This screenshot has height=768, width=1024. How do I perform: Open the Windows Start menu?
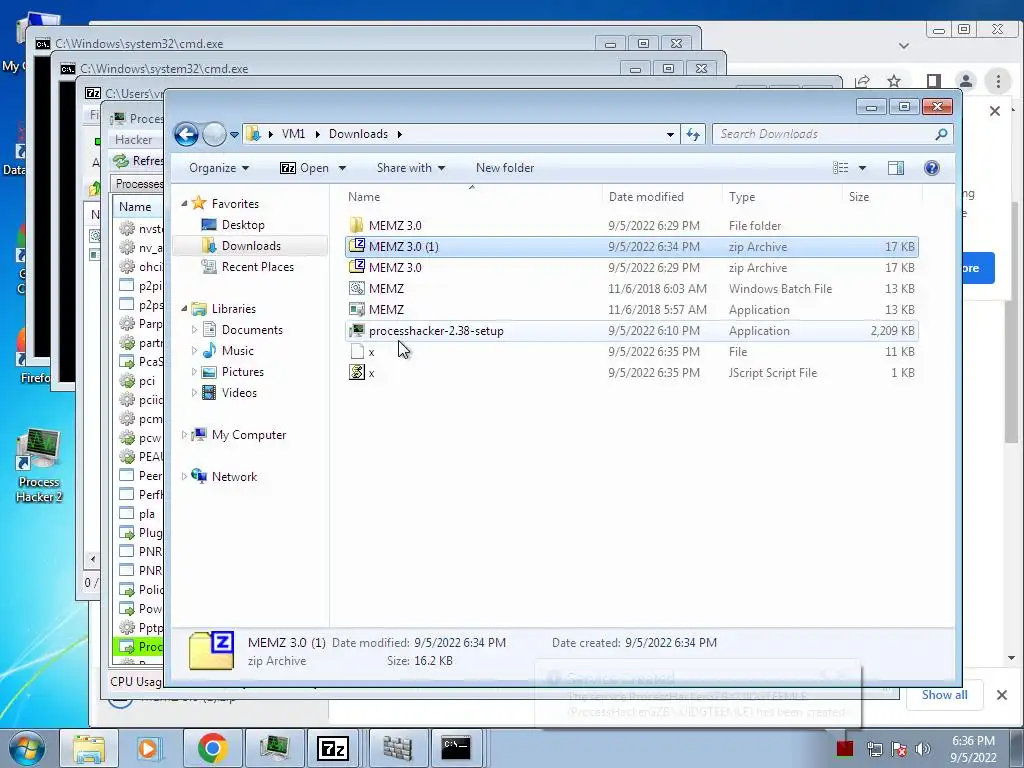point(27,748)
